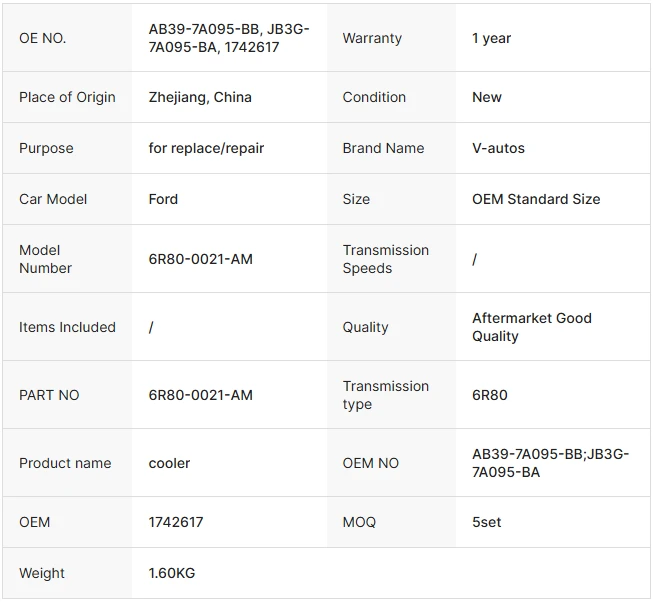The height and width of the screenshot is (604, 653).
Task: Select the Aftermarket Good Quality value
Action: (x=532, y=327)
